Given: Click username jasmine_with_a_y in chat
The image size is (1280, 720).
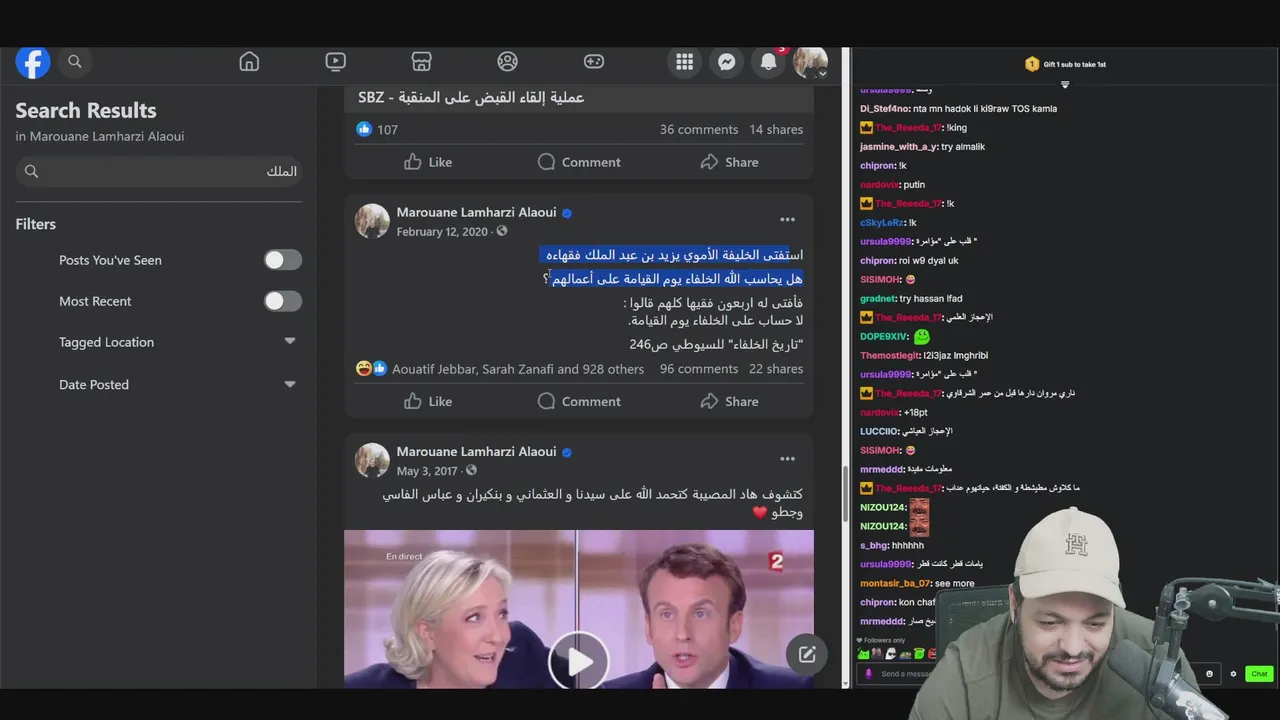Looking at the screenshot, I should tap(898, 146).
